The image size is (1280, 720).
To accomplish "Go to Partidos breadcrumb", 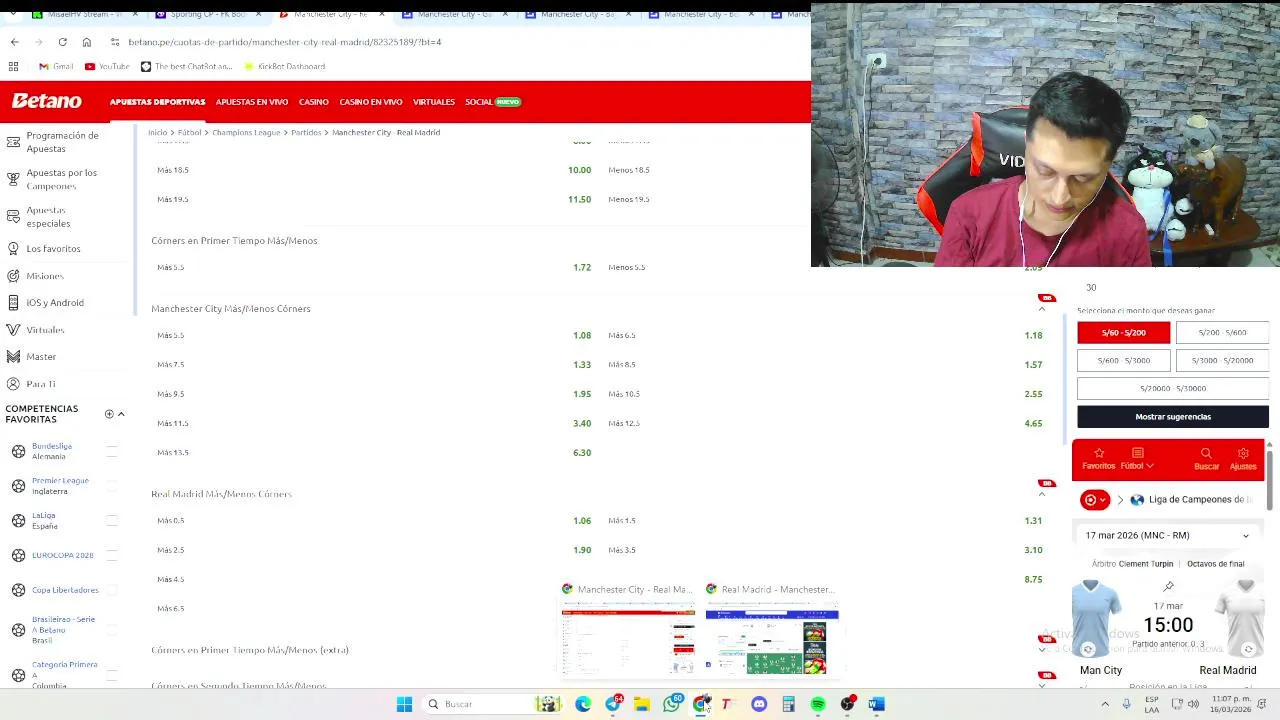I will pos(306,132).
